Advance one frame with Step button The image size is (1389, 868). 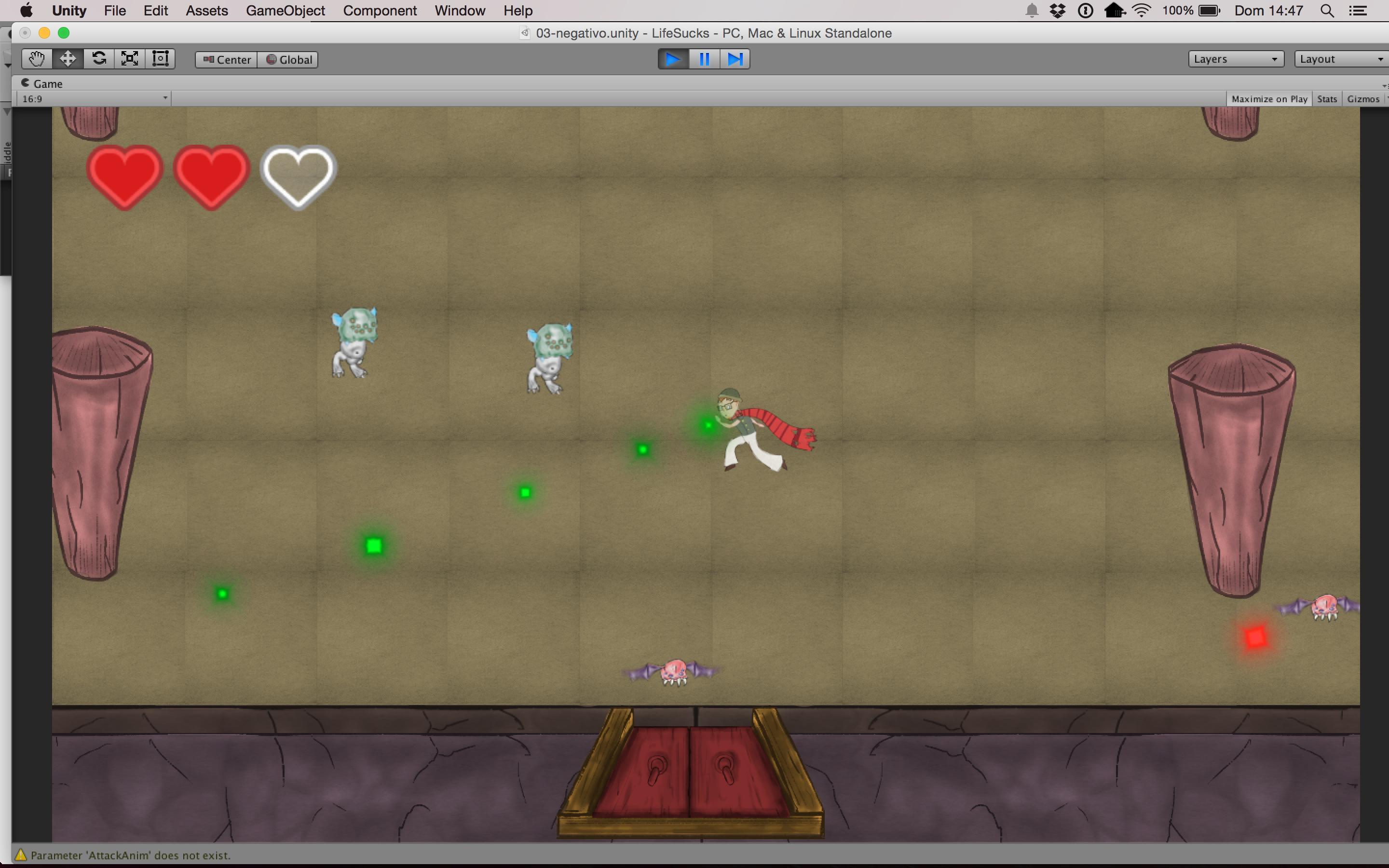coord(735,59)
